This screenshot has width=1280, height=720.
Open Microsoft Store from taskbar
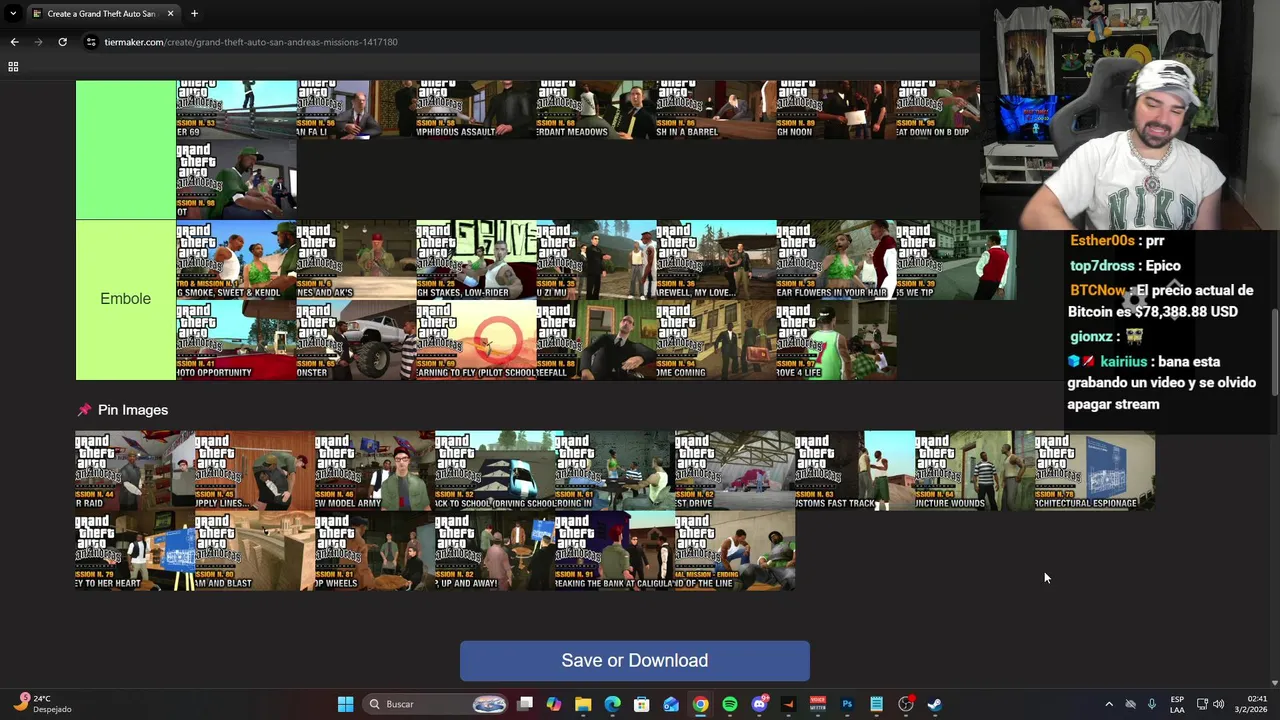click(x=641, y=704)
